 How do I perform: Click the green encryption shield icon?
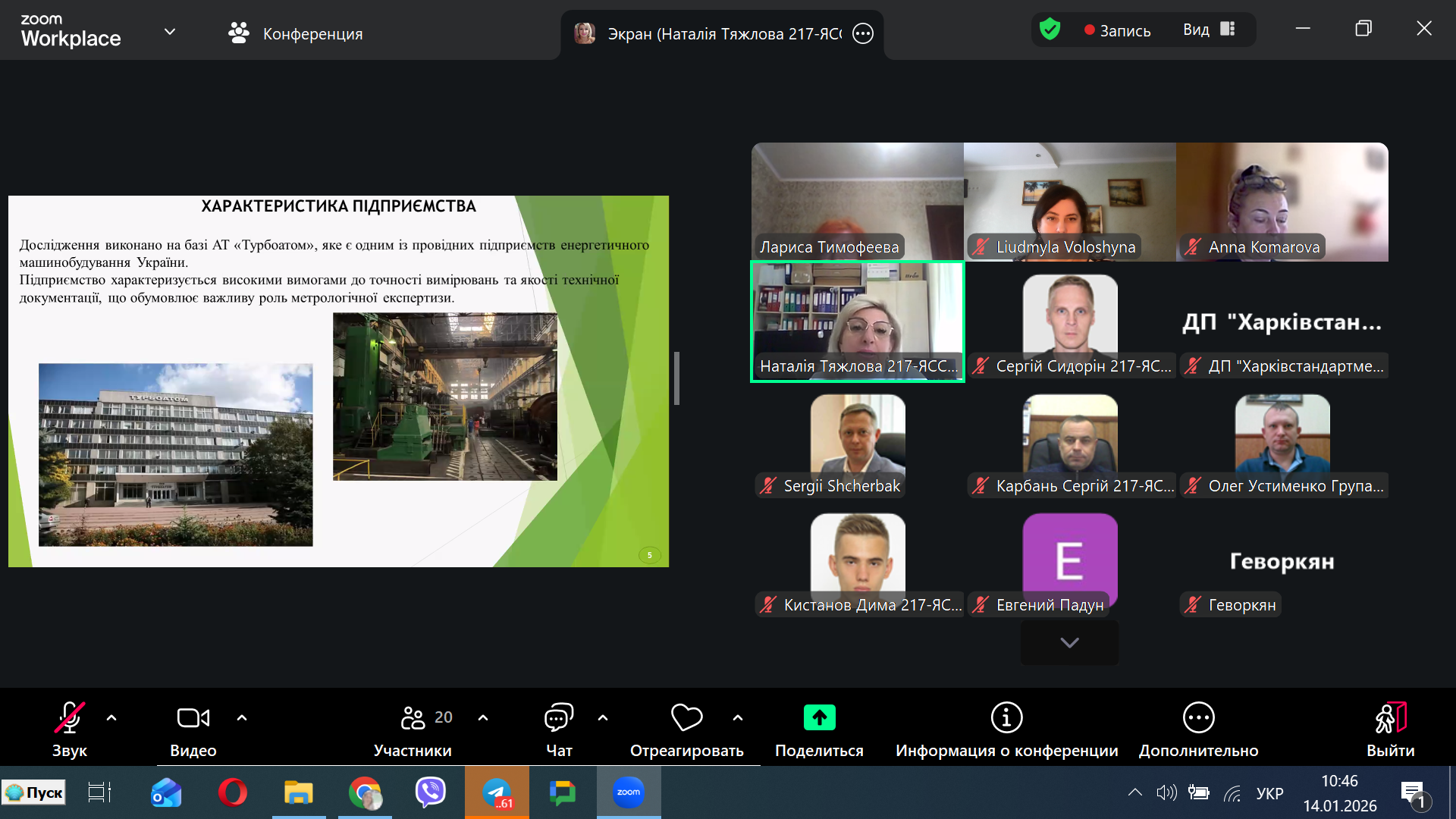pos(1050,30)
